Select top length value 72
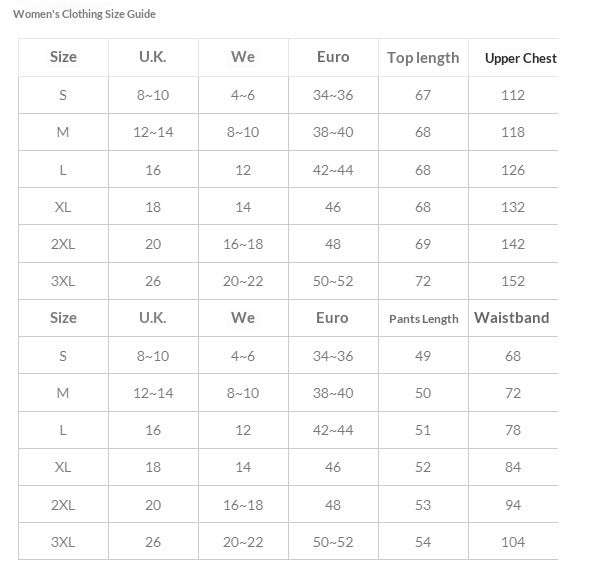This screenshot has width=595, height=567. 423,281
